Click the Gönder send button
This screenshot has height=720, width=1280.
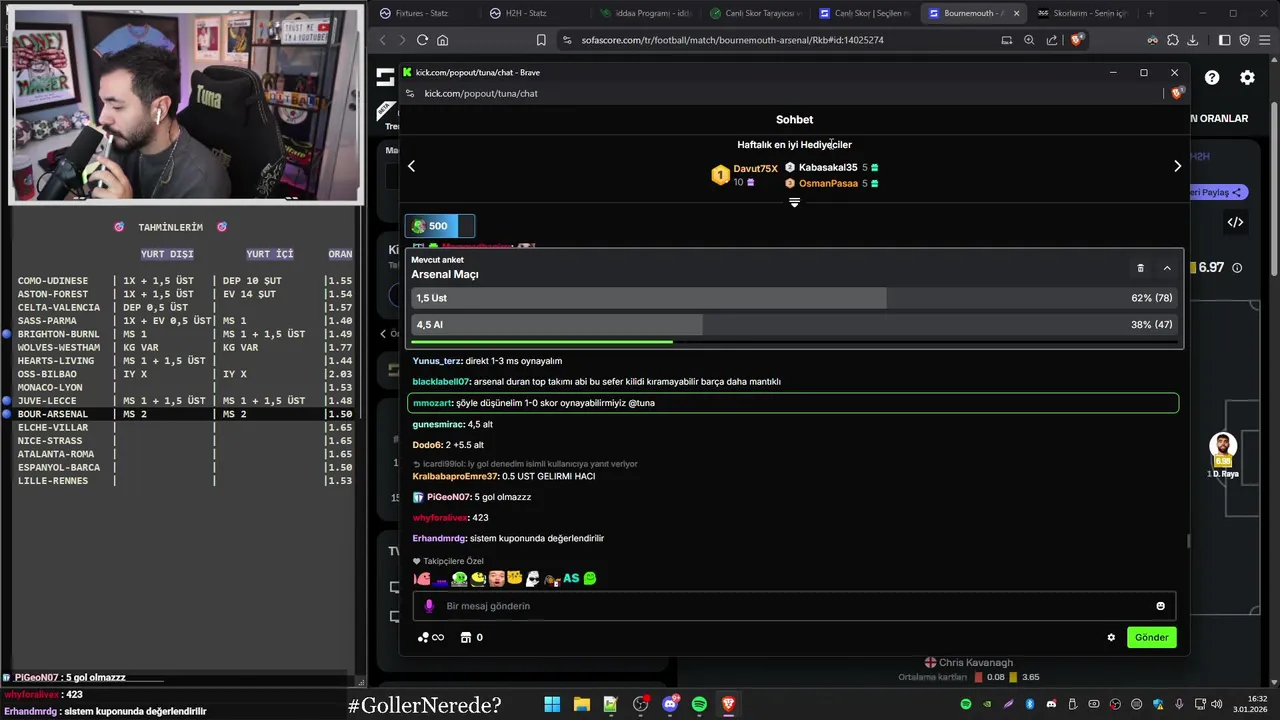[1151, 637]
